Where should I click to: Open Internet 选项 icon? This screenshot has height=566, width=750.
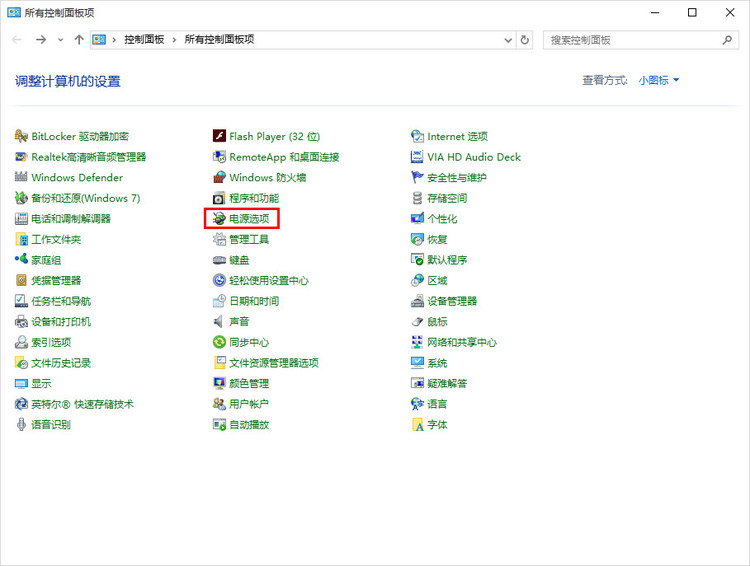point(417,136)
